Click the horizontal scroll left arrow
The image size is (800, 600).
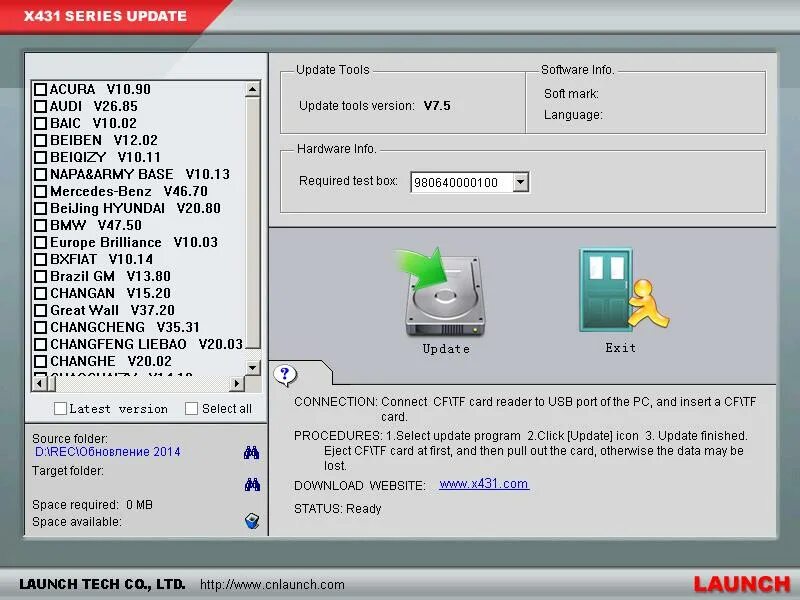[x=40, y=383]
